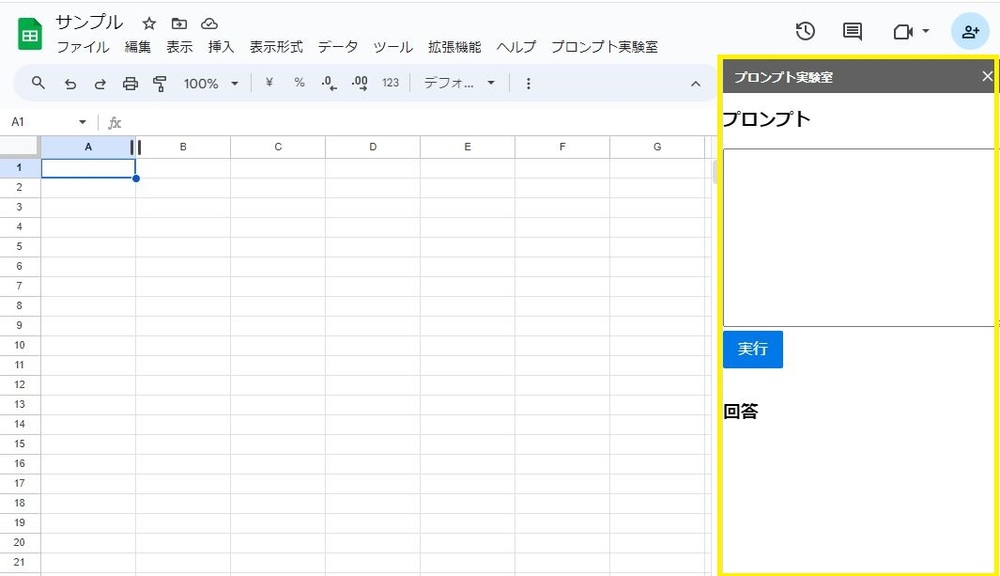Viewport: 1000px width, 576px height.
Task: Star the サンプル document
Action: click(x=149, y=24)
